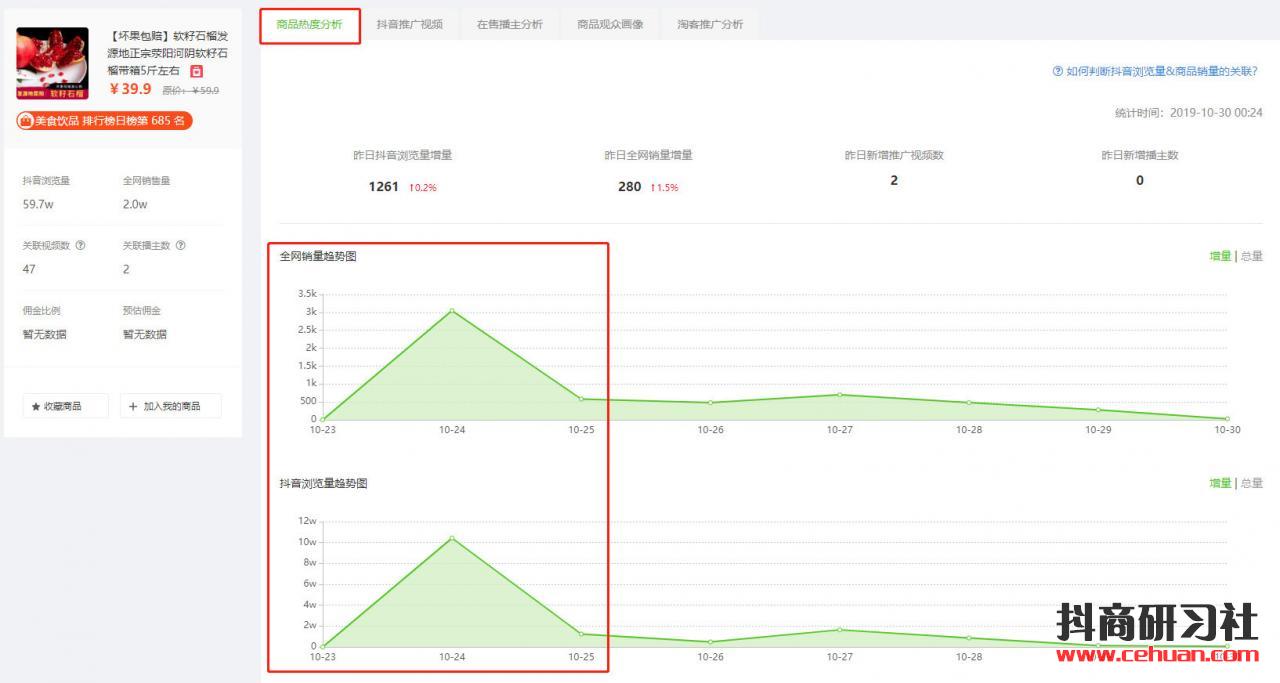The width and height of the screenshot is (1280, 683).
Task: Select 总量 for the 全网销量趋势图 chart
Action: coord(1251,256)
